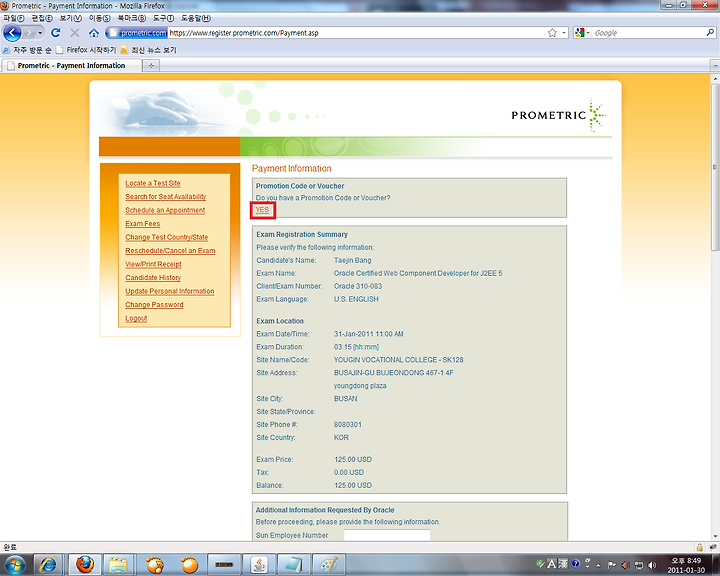Click the vertical page scrollbar thumb
The width and height of the screenshot is (720, 576).
point(715,167)
